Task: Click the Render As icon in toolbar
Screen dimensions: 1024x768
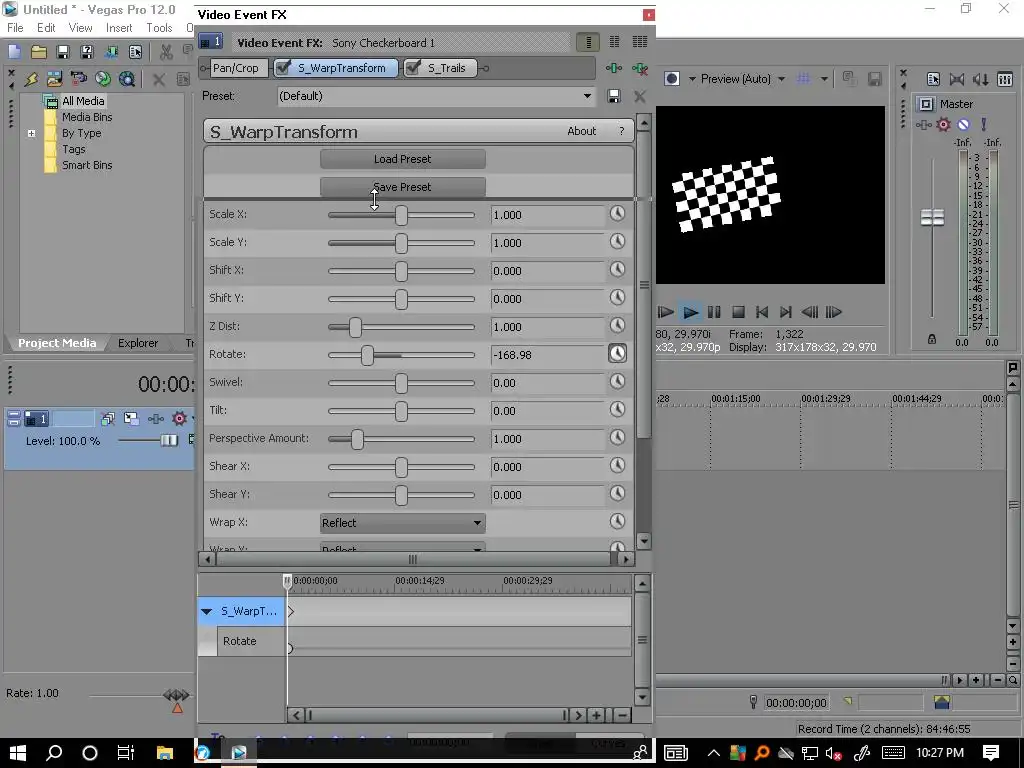Action: tap(111, 52)
